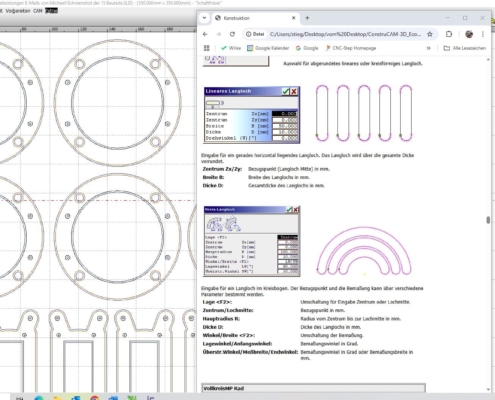
Task: Close the Konstruktion tab
Action: pos(294,18)
